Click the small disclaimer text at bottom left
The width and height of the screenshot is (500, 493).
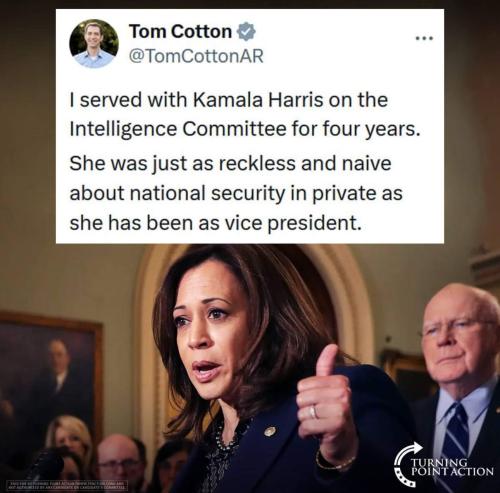(68, 485)
